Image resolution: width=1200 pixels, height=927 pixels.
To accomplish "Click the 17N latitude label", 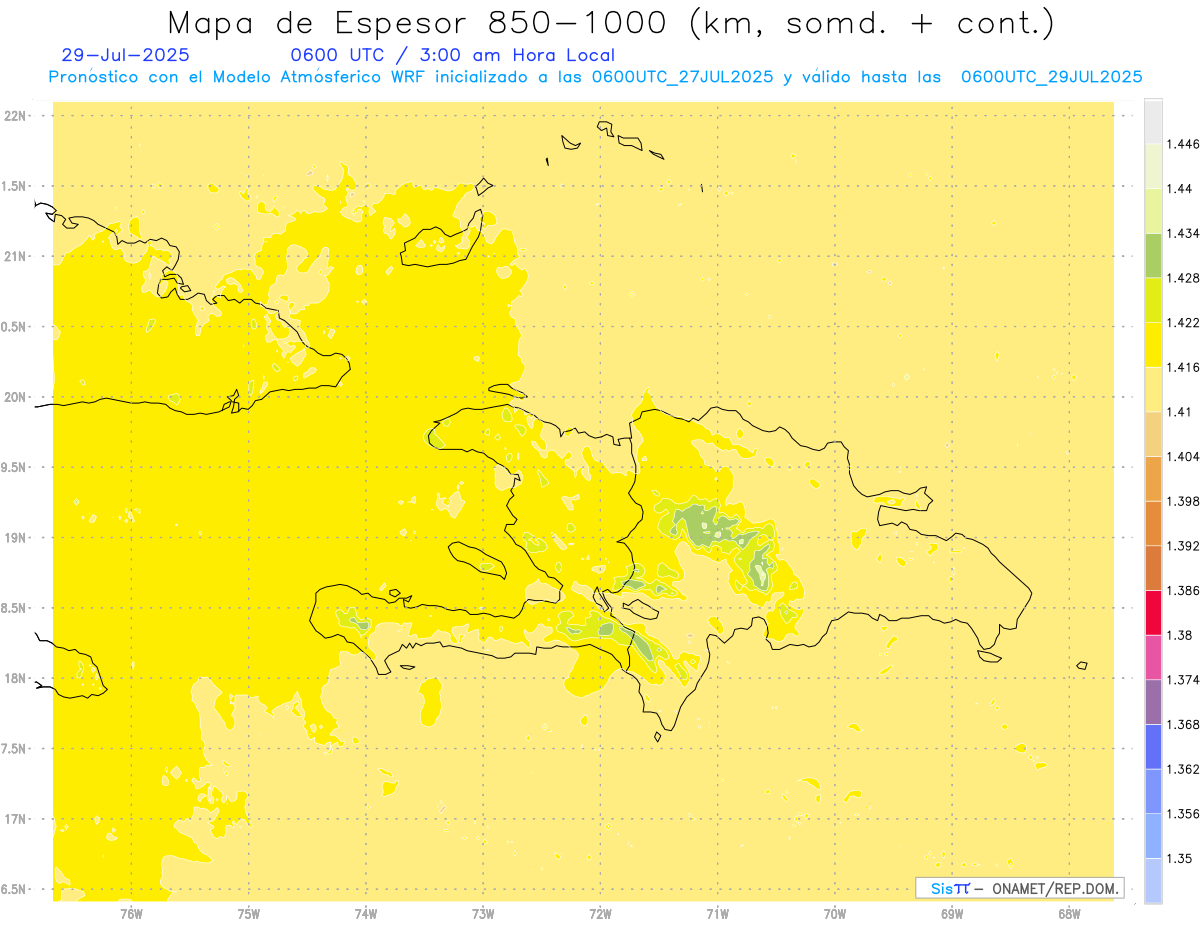I will point(17,819).
